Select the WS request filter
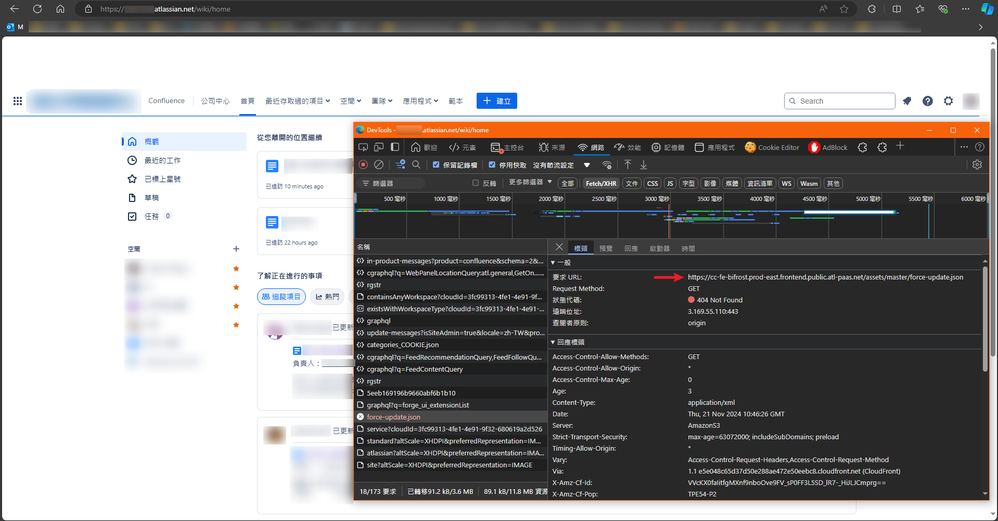998x521 pixels. coord(787,183)
